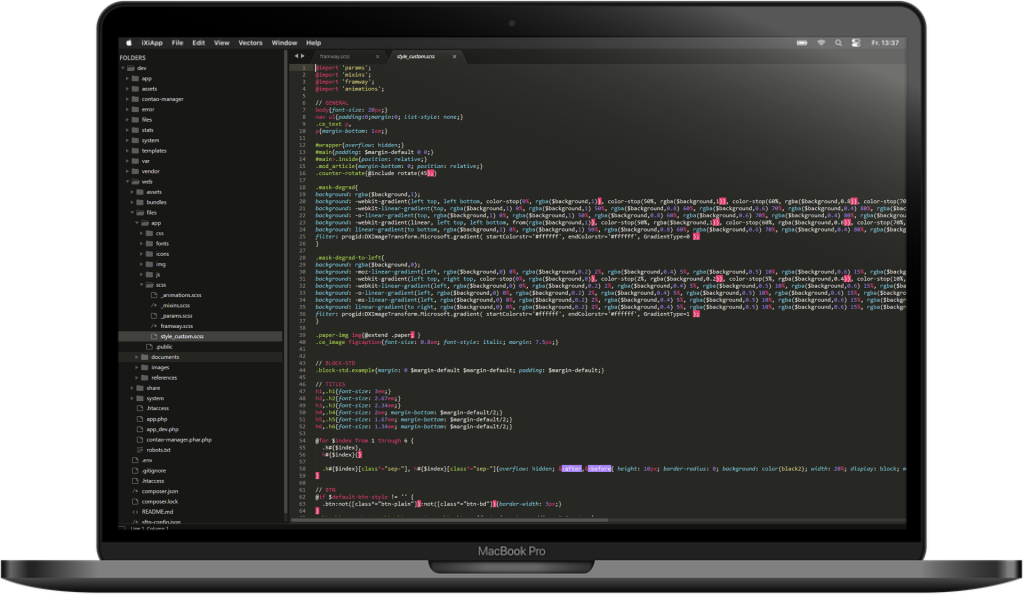Viewport: 1024px width, 608px height.
Task: Open the View menu
Action: pyautogui.click(x=221, y=43)
